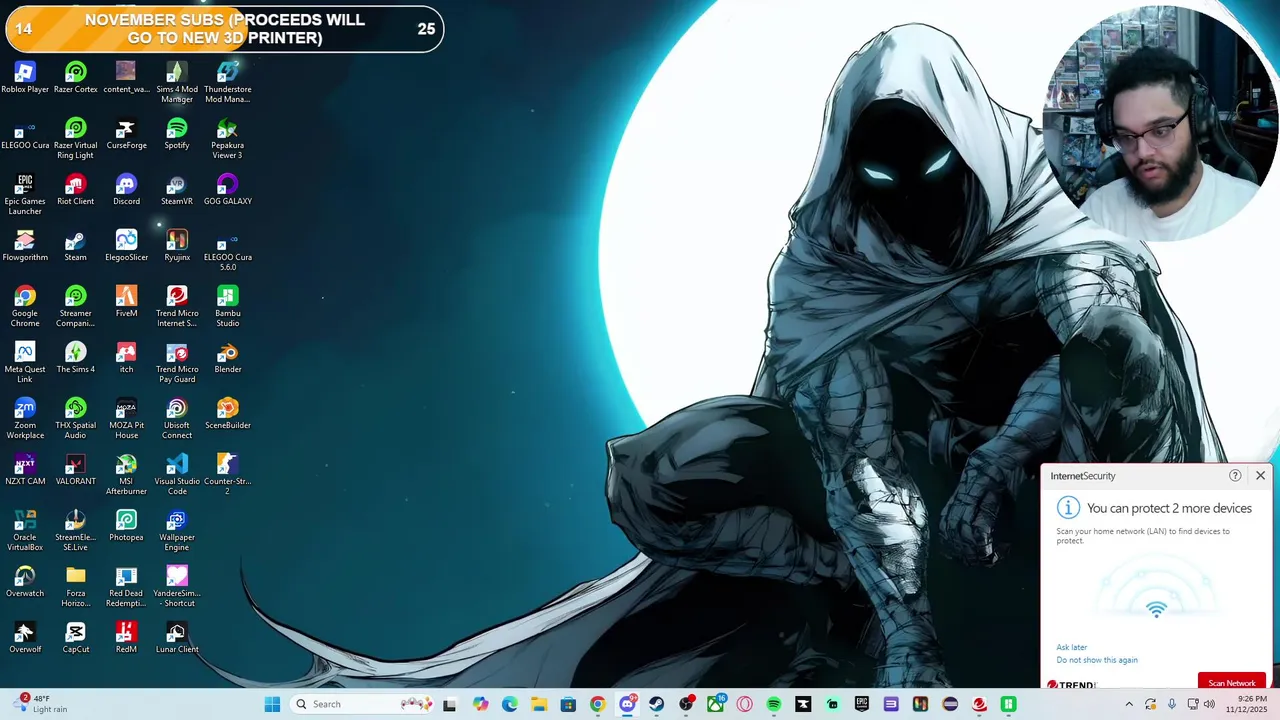Open the Discord desktop shortcut

(126, 190)
